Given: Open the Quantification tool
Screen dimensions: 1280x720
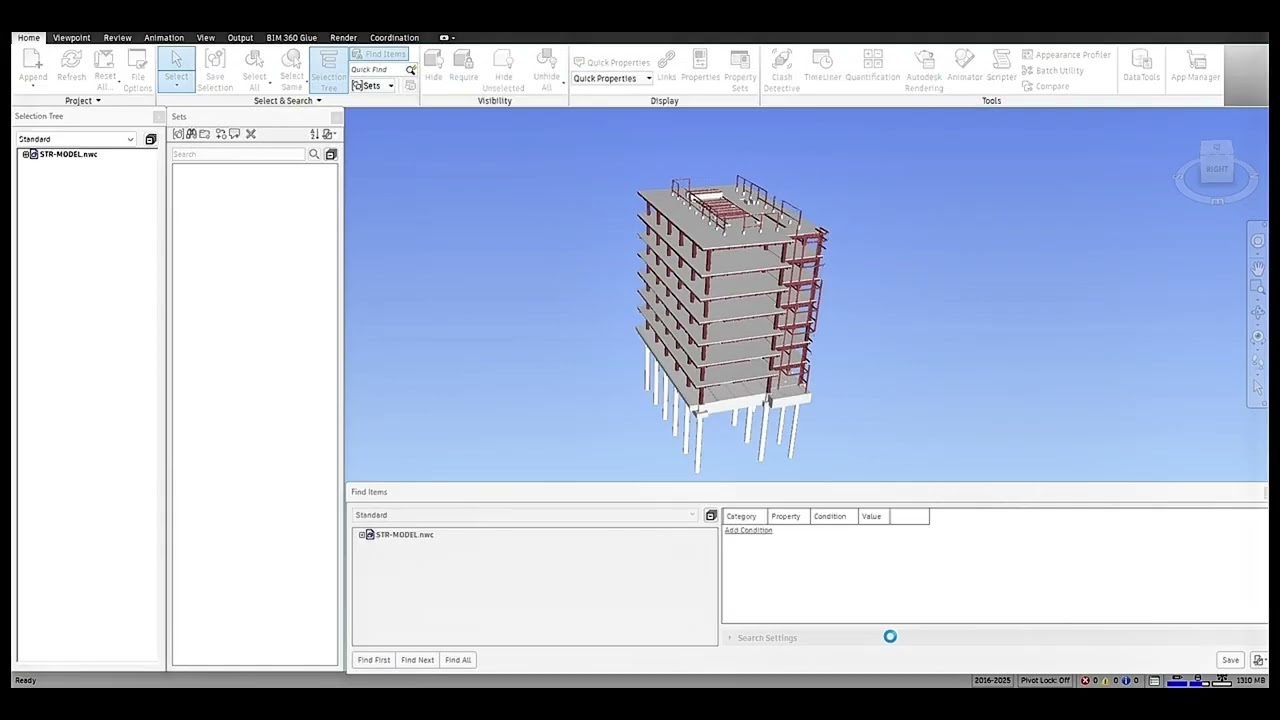Looking at the screenshot, I should click(873, 67).
